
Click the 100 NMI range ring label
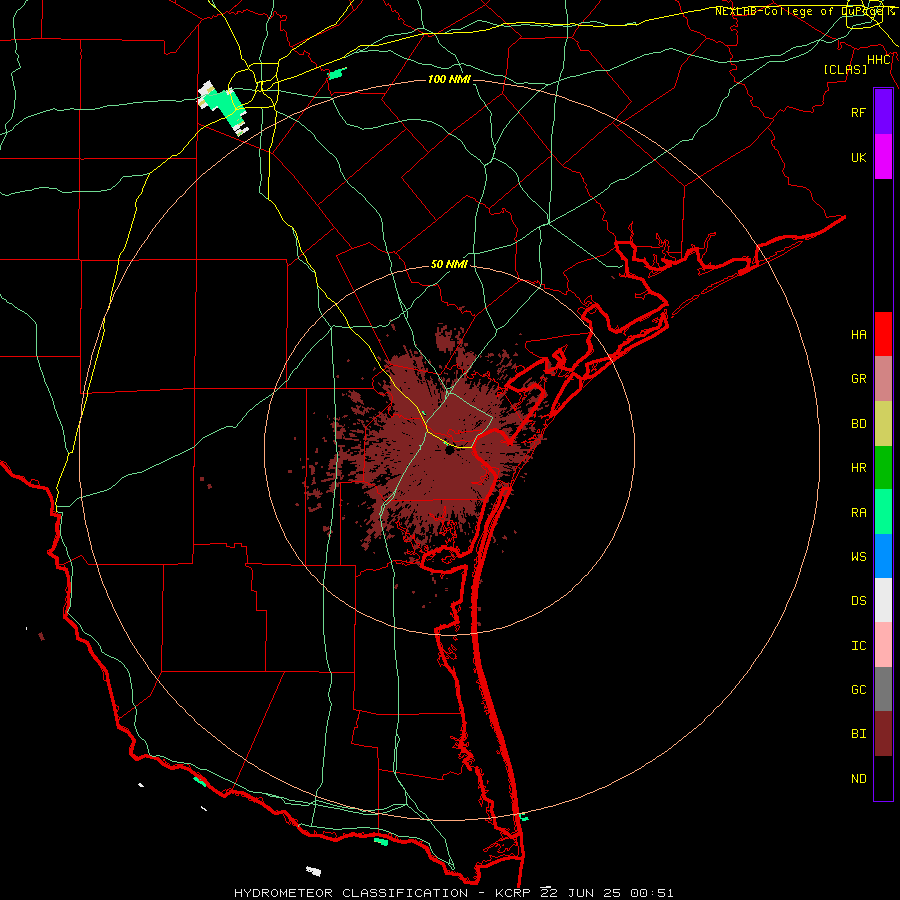click(449, 79)
